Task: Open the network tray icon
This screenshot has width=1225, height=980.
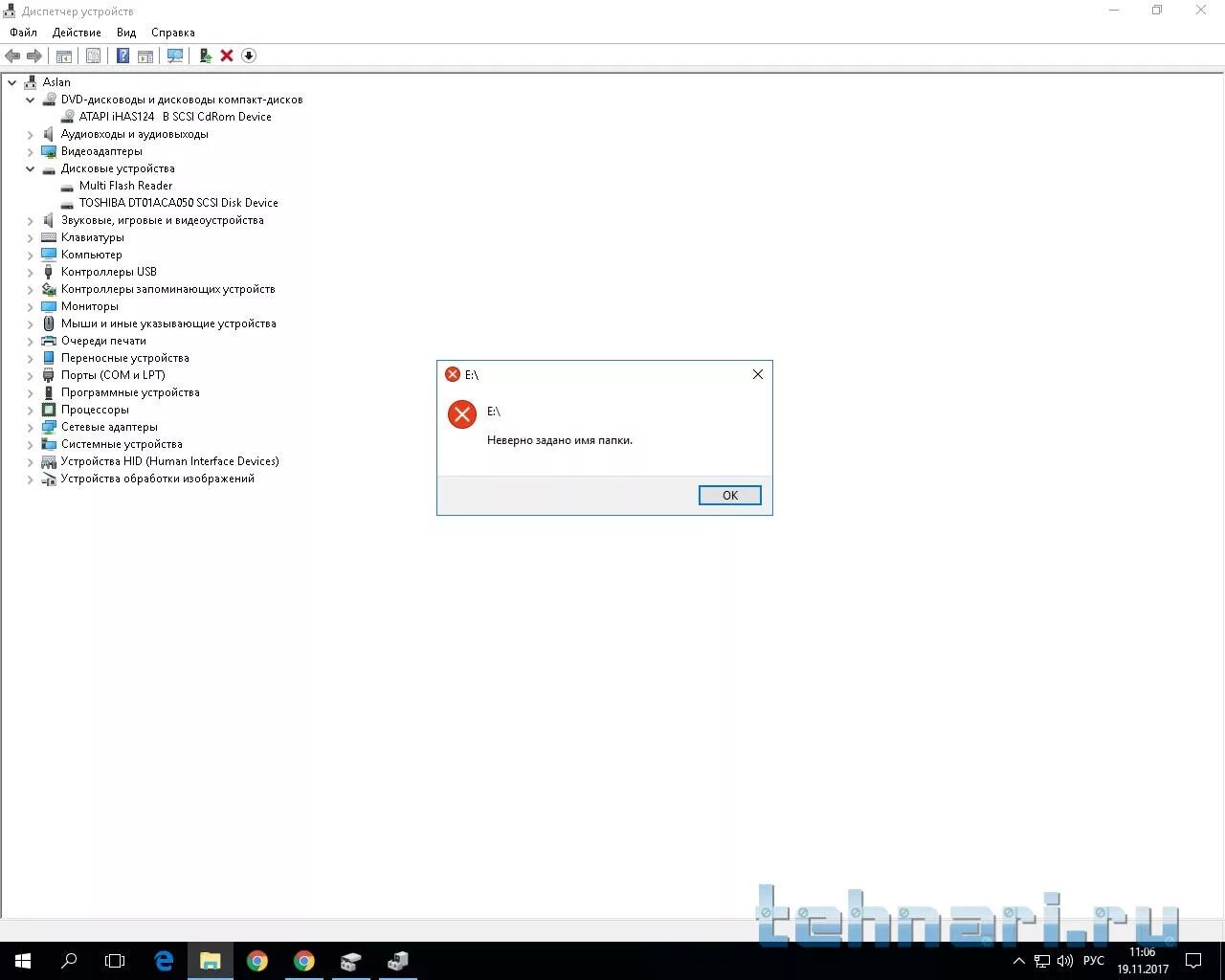Action: (x=1042, y=961)
